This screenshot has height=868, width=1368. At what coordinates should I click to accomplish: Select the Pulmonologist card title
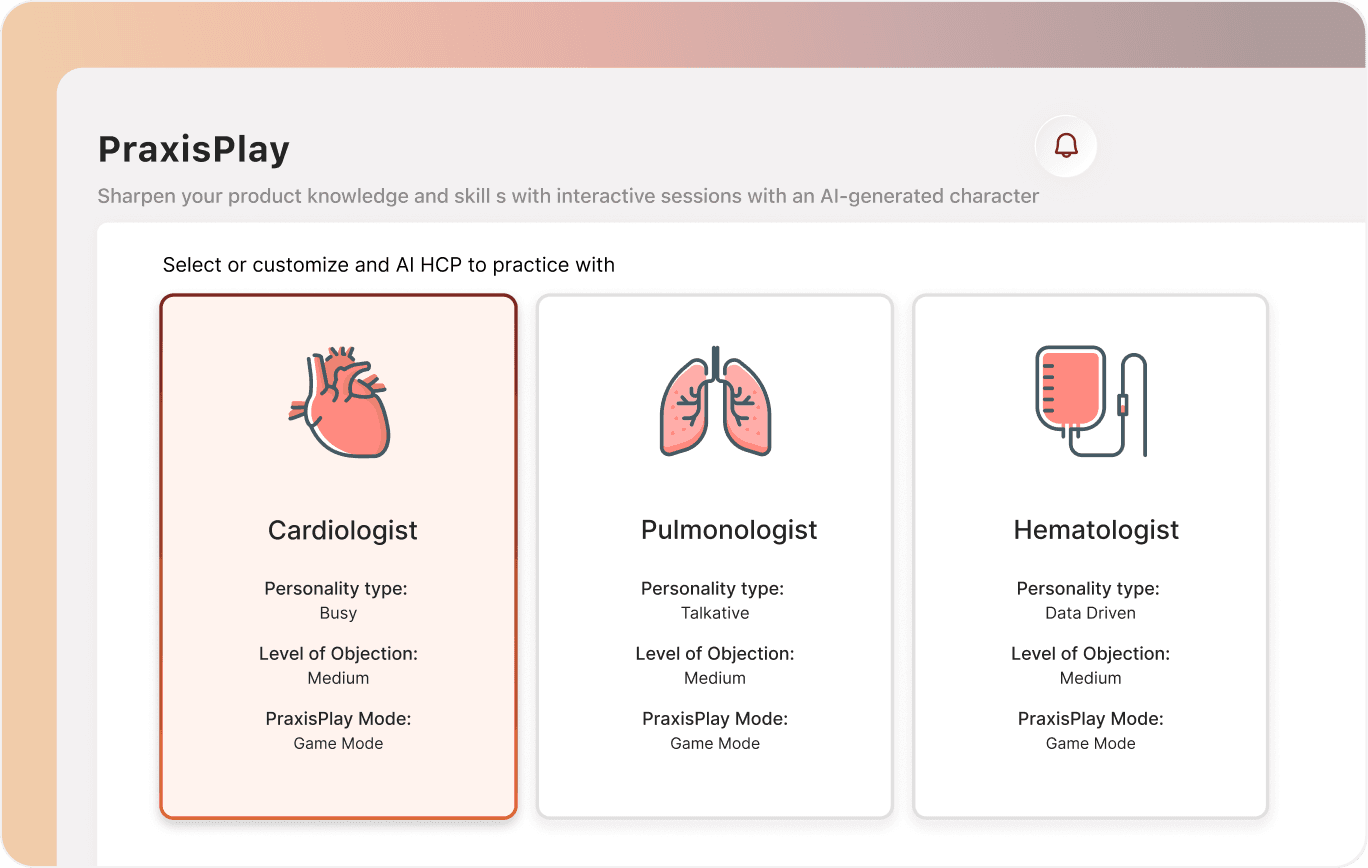(729, 530)
